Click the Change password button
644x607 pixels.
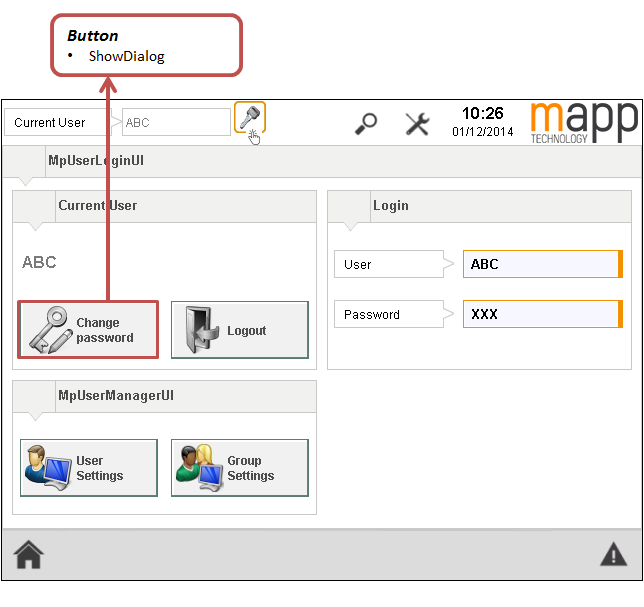pos(88,330)
